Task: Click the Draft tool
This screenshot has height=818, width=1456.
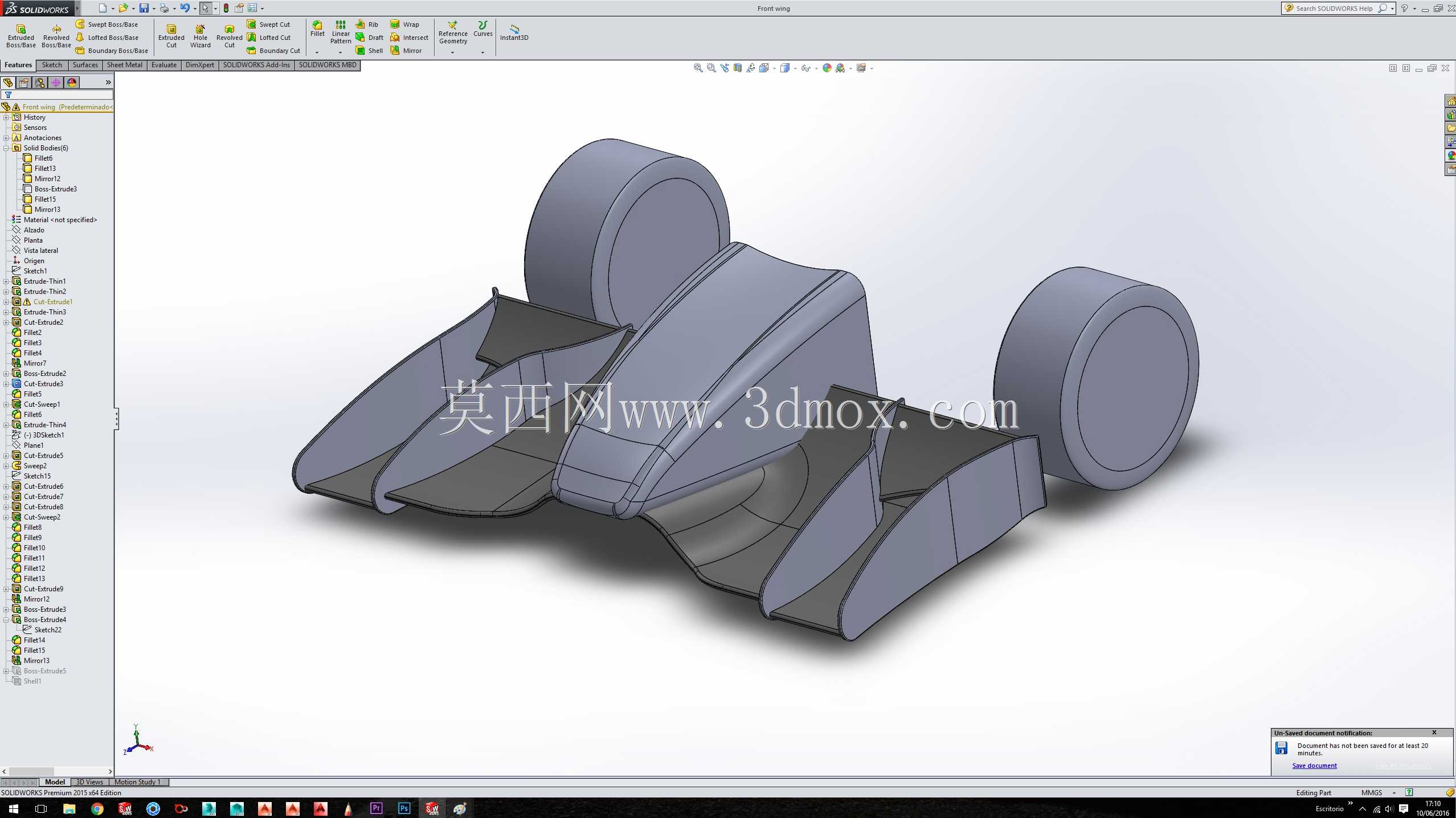Action: [x=370, y=38]
